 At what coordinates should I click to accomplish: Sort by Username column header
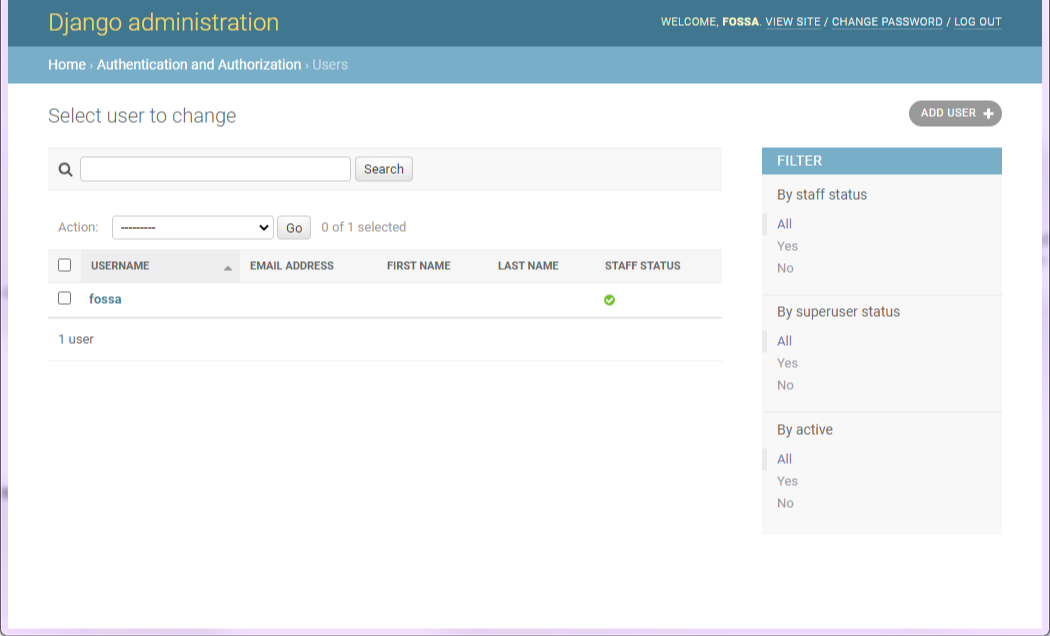[120, 266]
